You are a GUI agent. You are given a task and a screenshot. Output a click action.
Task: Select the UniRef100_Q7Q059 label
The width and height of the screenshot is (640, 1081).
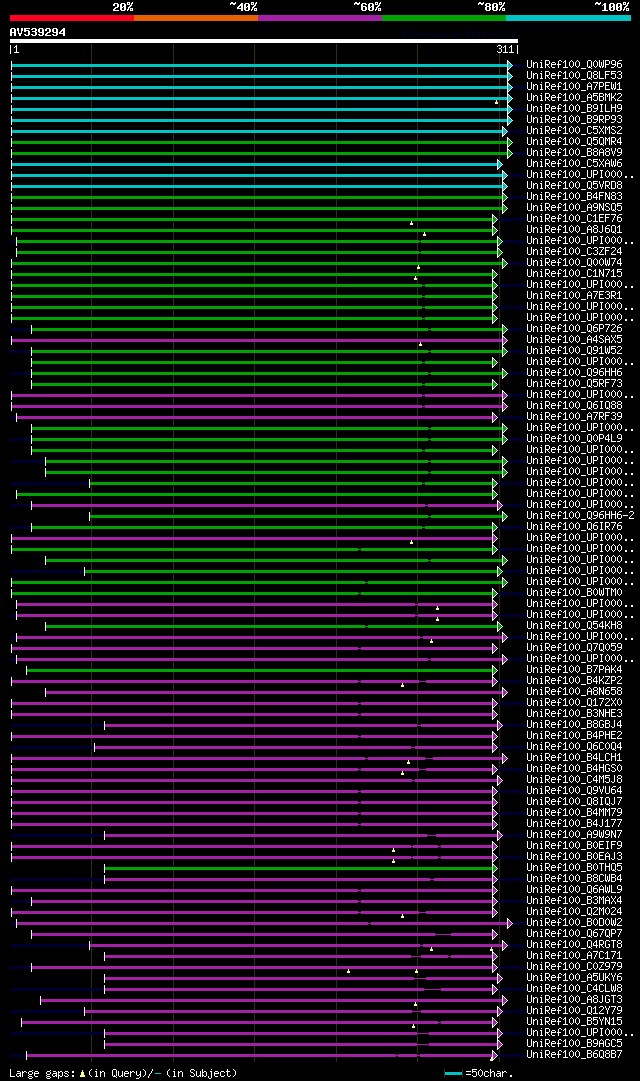(x=574, y=647)
